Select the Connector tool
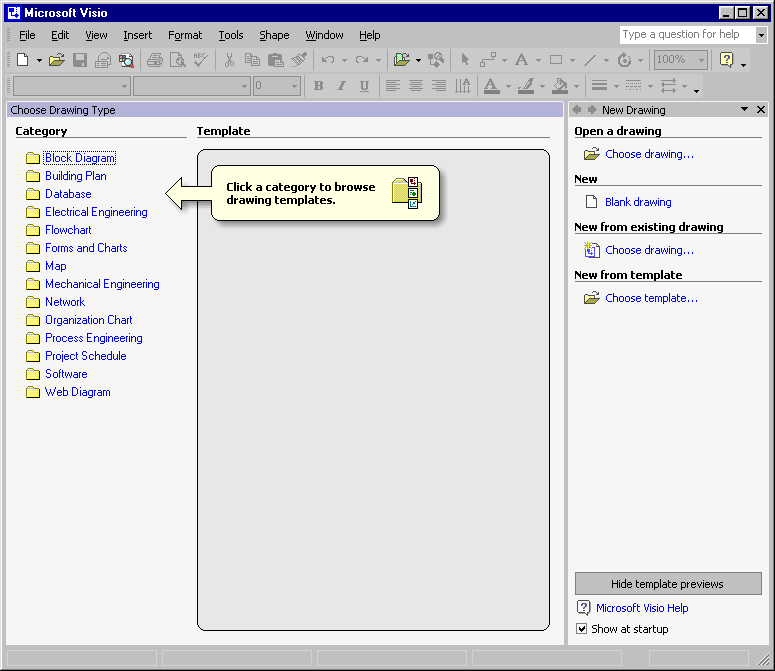The width and height of the screenshot is (775, 671). 488,60
